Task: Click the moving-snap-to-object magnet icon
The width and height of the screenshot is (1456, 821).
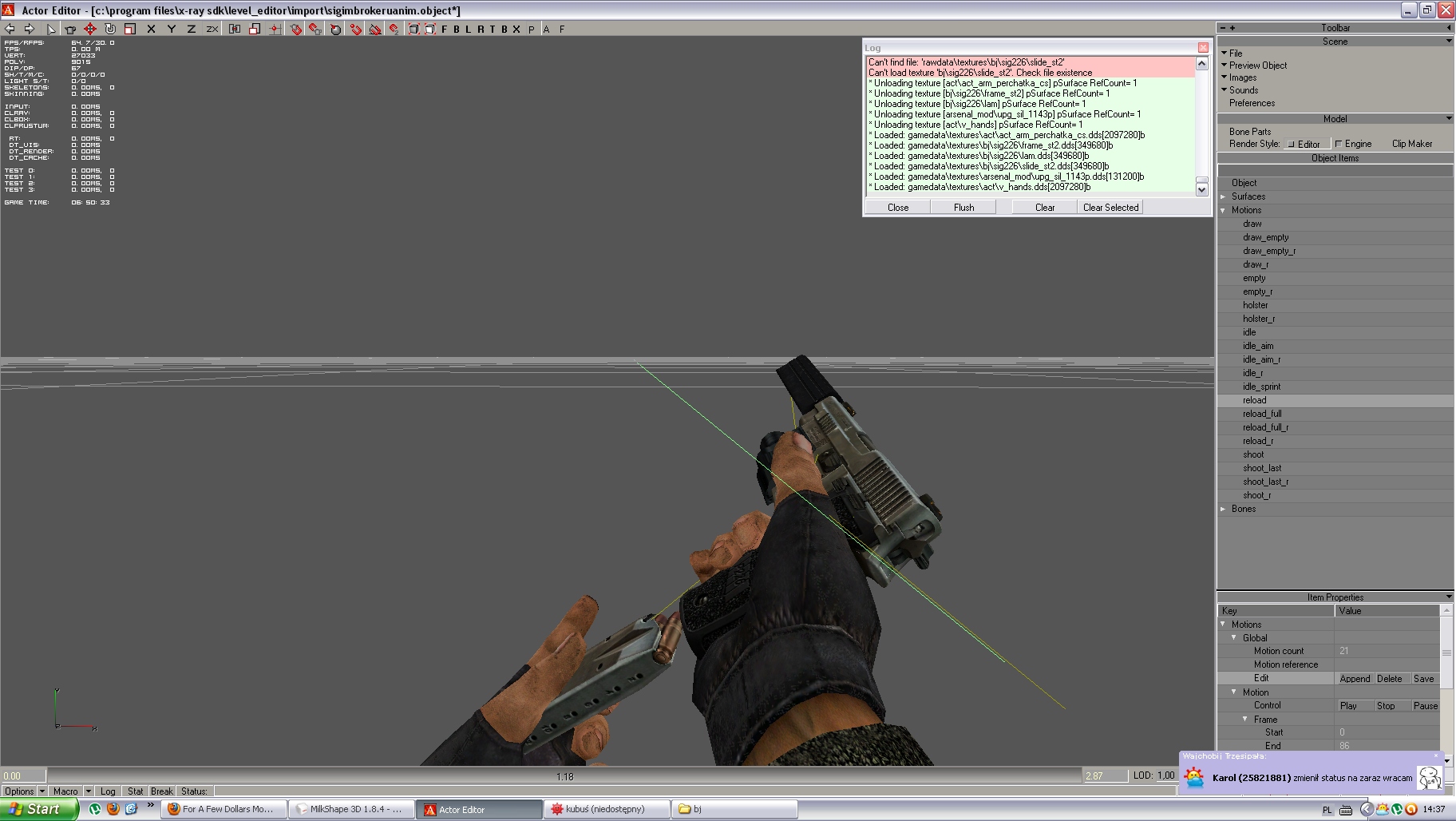Action: pyautogui.click(x=316, y=29)
